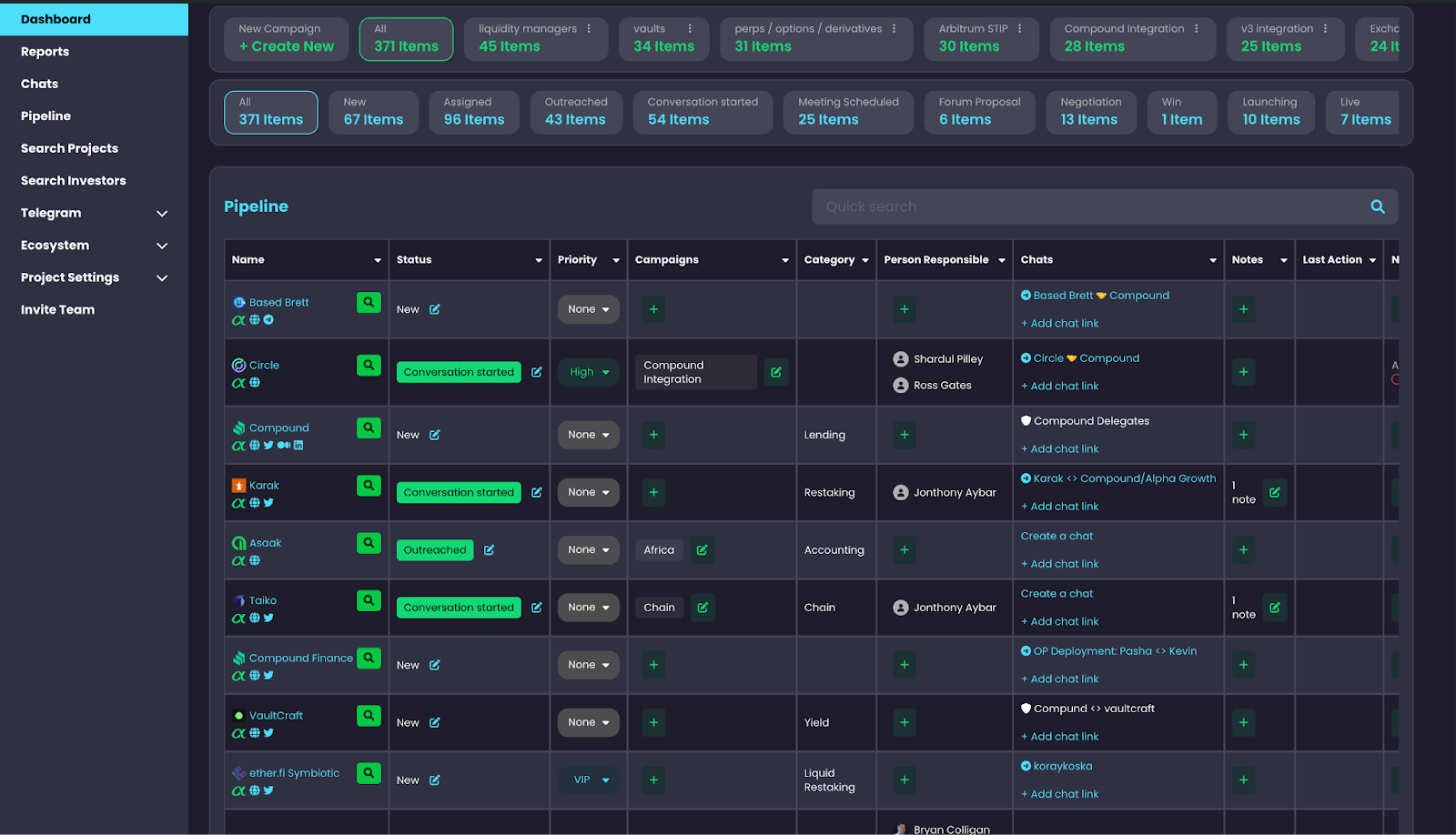Filter by Negotiation stage tab
1456x835 pixels.
1090,112
